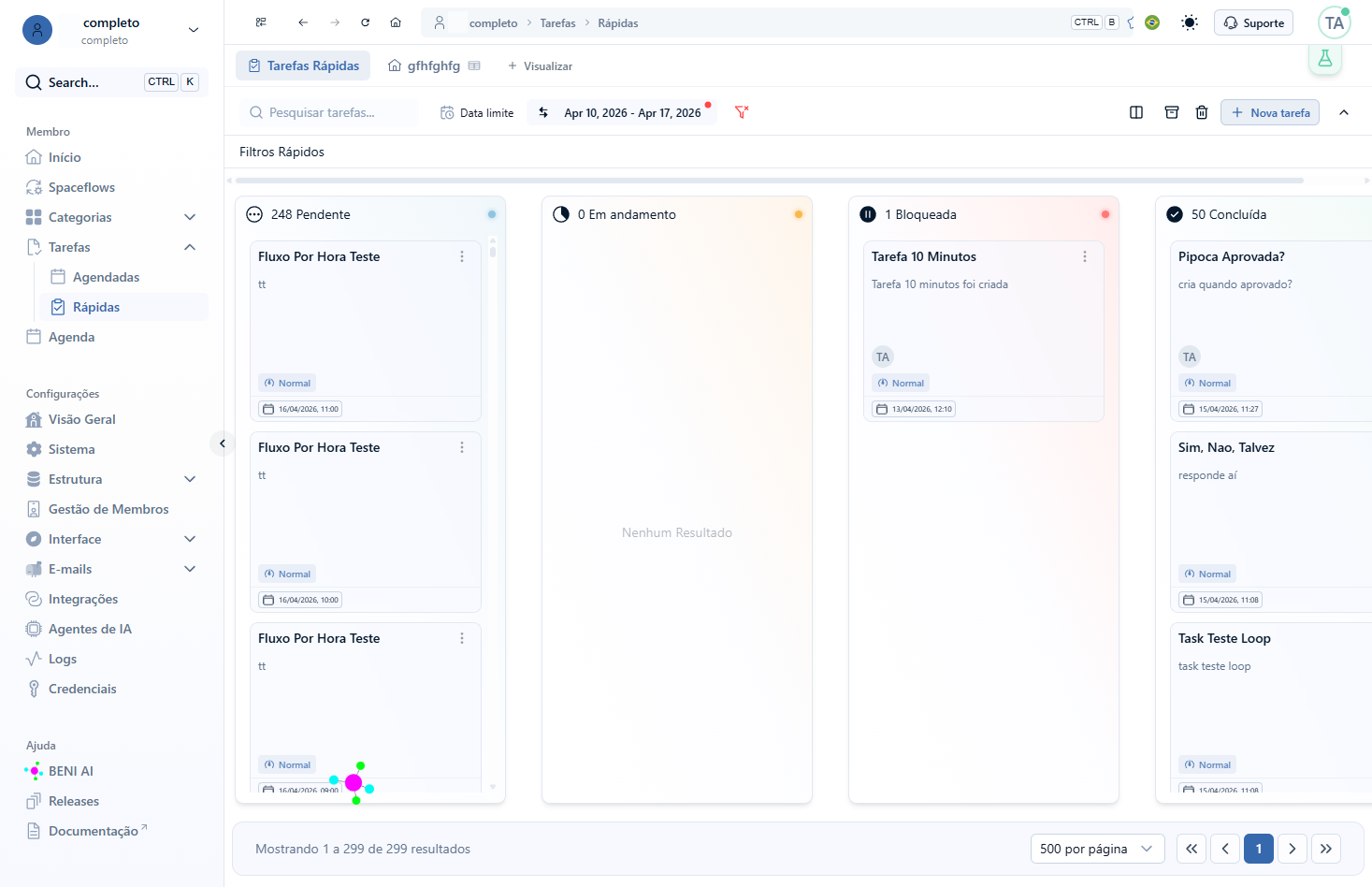Click the table icon beside gfhfghfg tab
The height and width of the screenshot is (887, 1372).
[474, 65]
